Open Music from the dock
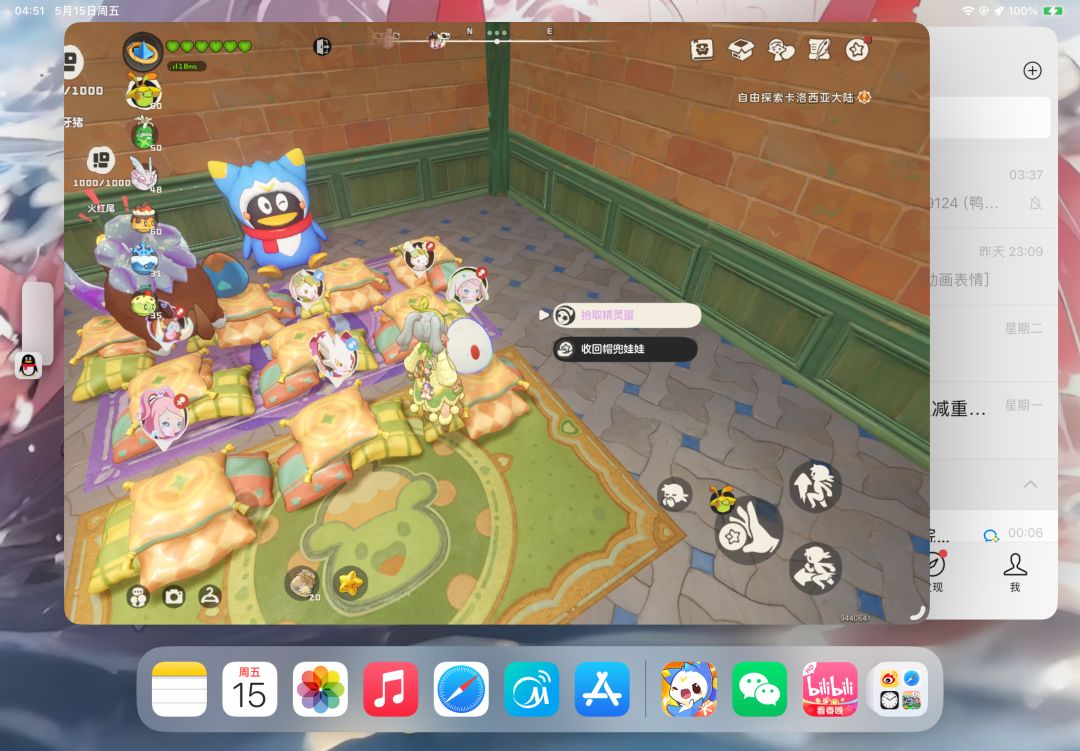 coord(391,689)
